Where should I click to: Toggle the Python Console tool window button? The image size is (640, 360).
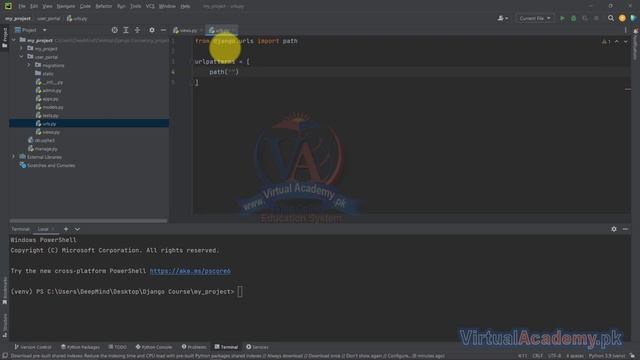[x=154, y=347]
